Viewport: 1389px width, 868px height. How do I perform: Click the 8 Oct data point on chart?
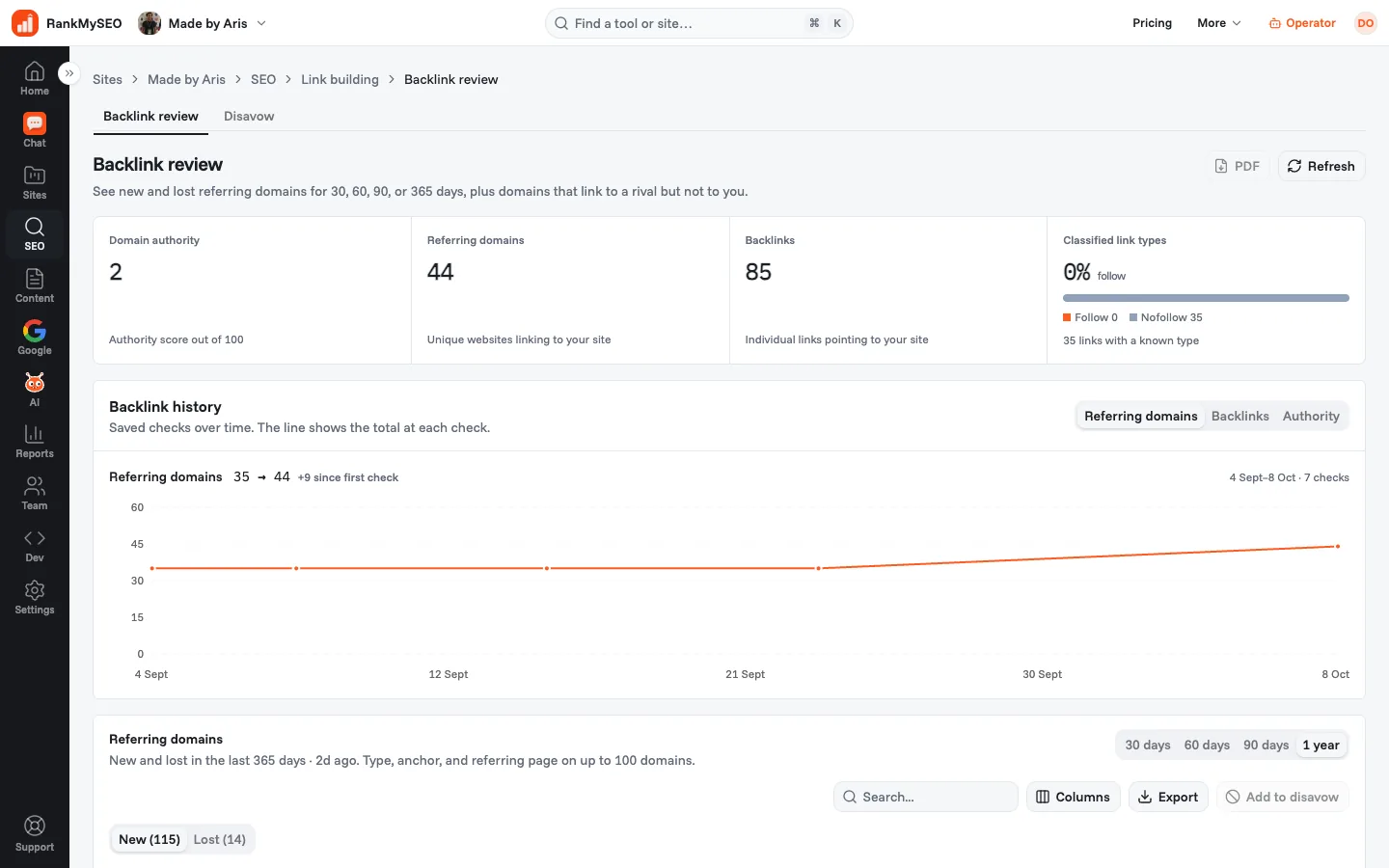point(1338,547)
